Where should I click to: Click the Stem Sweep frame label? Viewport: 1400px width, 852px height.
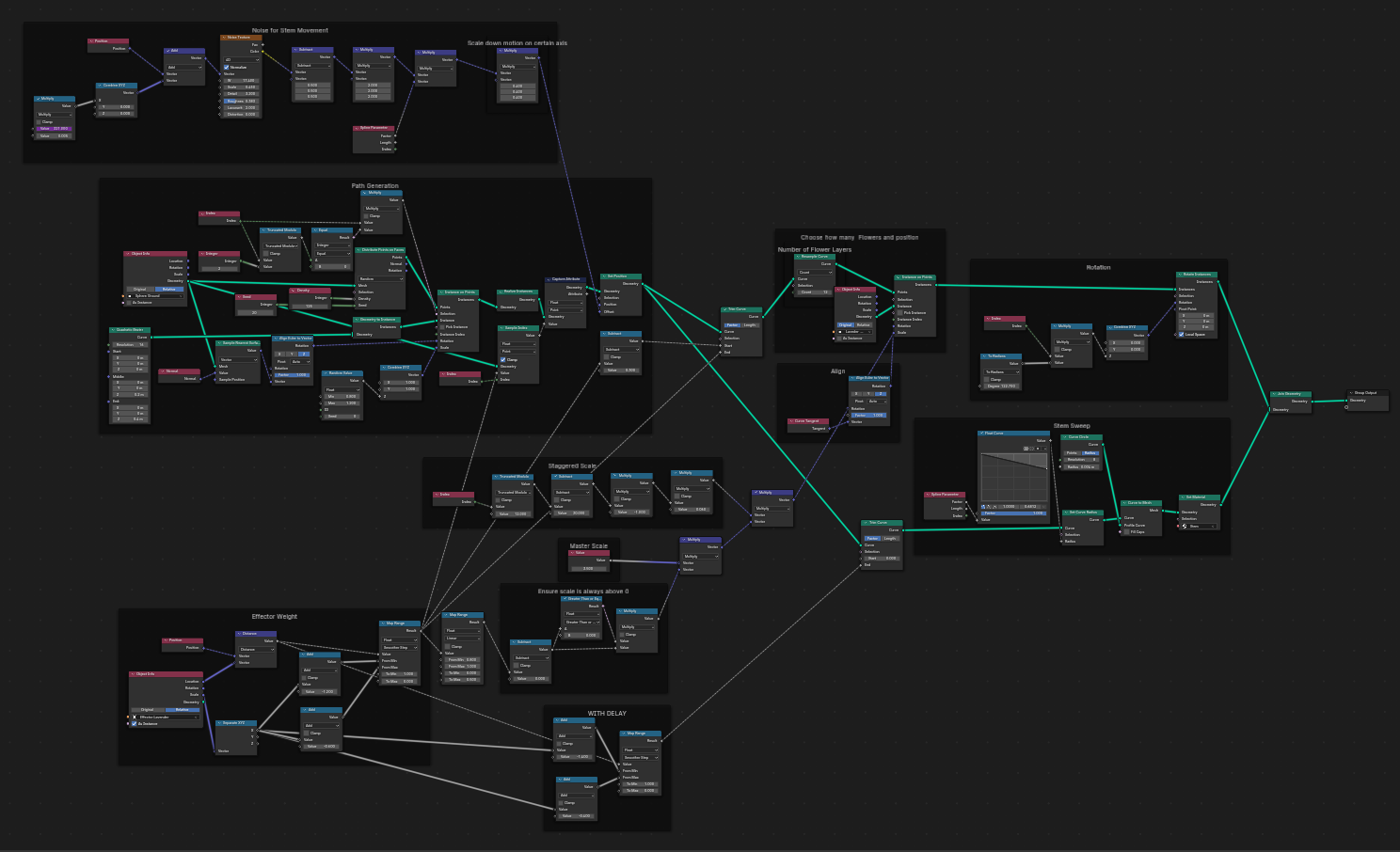[x=1072, y=426]
